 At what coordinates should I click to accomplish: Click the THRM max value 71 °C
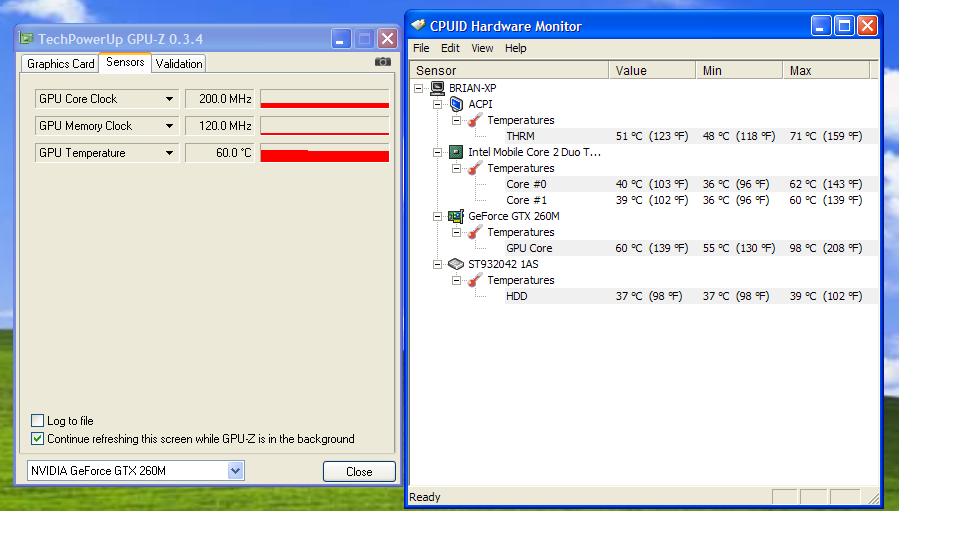[x=826, y=136]
